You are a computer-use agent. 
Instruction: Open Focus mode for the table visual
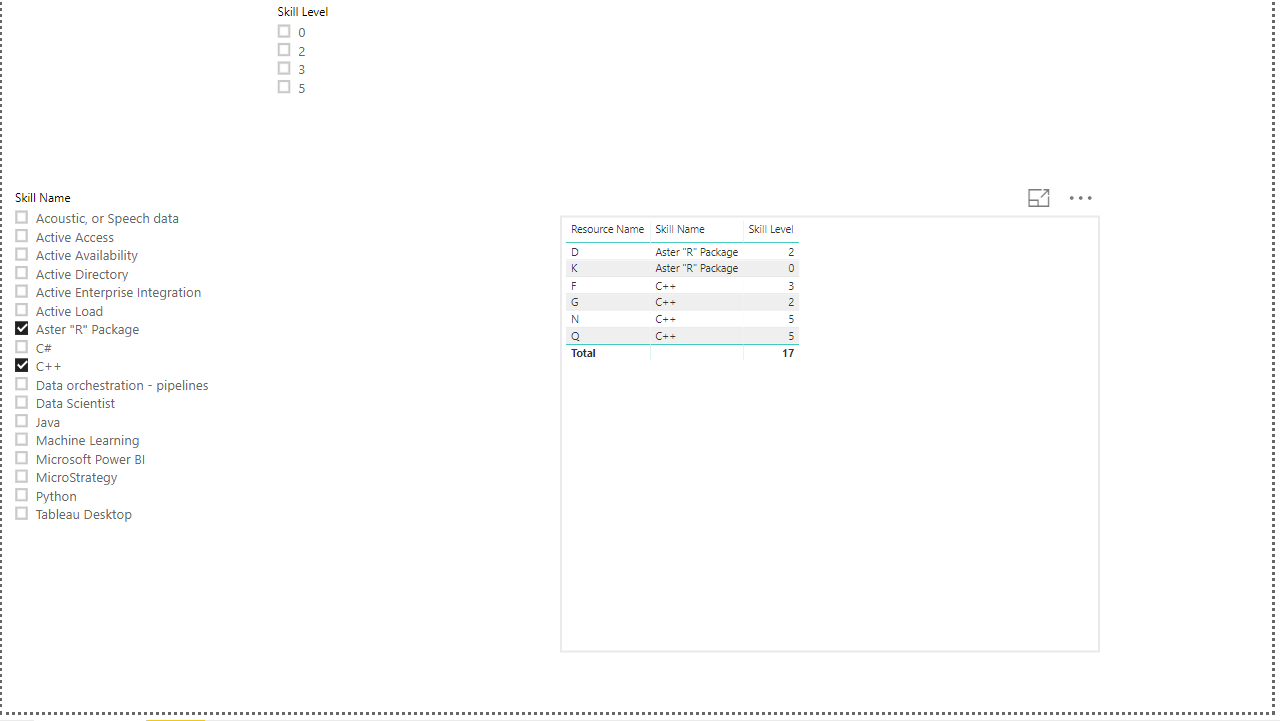[1039, 198]
